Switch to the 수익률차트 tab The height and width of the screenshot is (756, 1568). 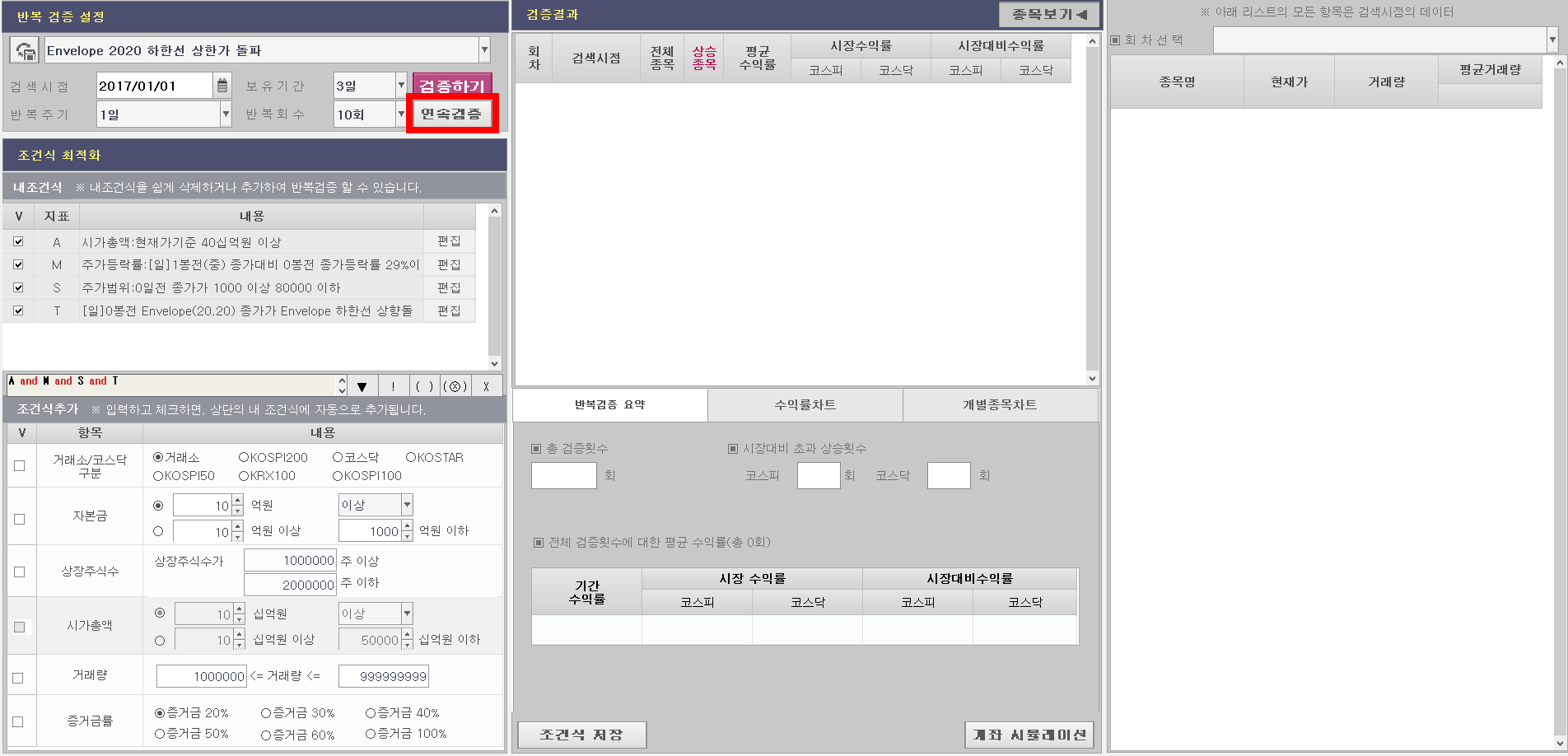coord(805,405)
